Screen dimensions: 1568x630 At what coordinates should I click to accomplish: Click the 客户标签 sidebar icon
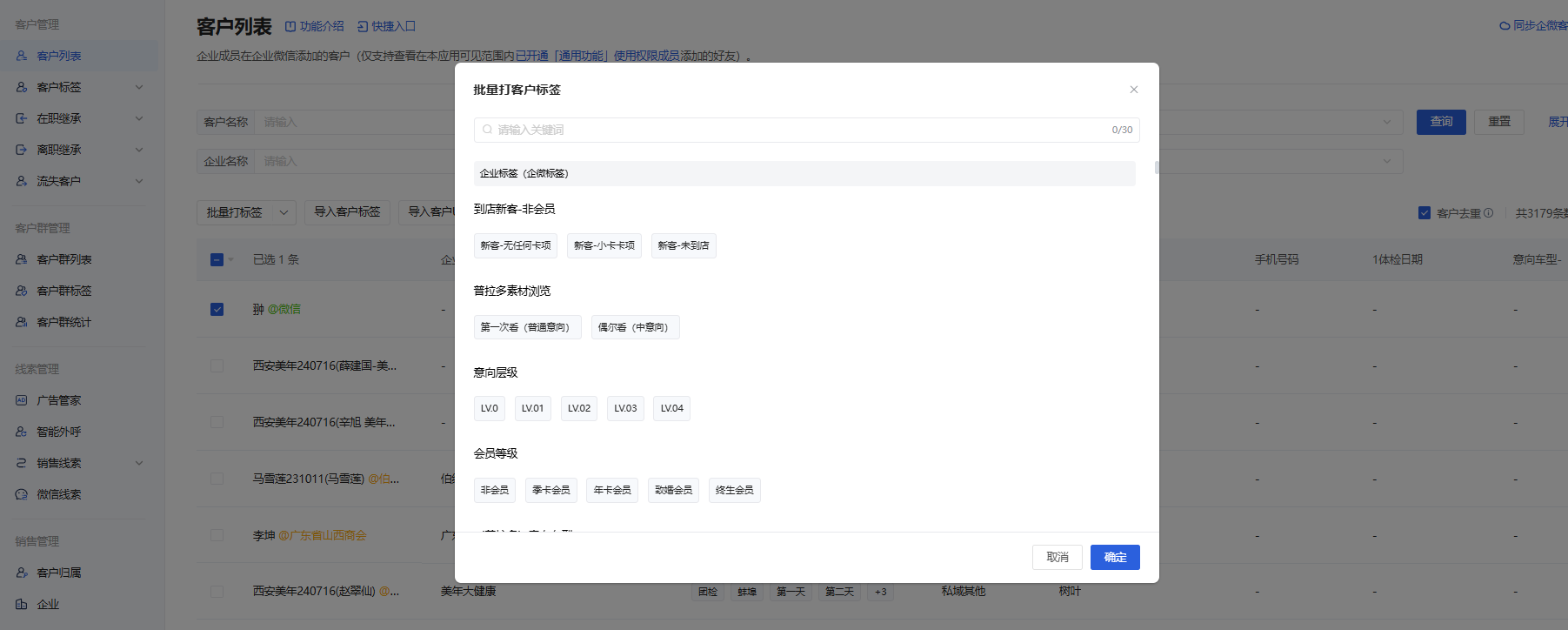pos(22,87)
